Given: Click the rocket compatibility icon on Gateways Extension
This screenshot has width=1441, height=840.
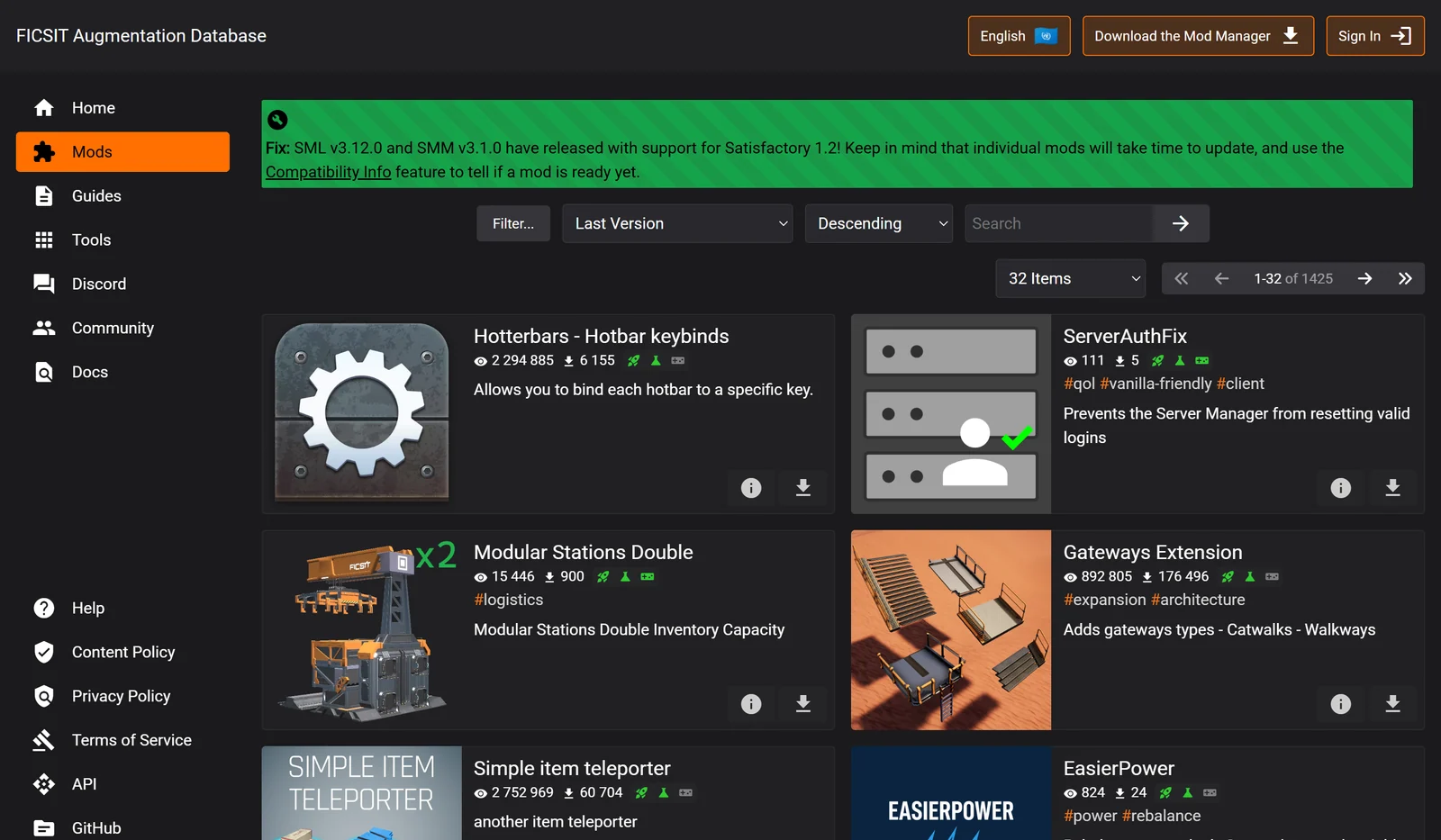Looking at the screenshot, I should pyautogui.click(x=1228, y=577).
